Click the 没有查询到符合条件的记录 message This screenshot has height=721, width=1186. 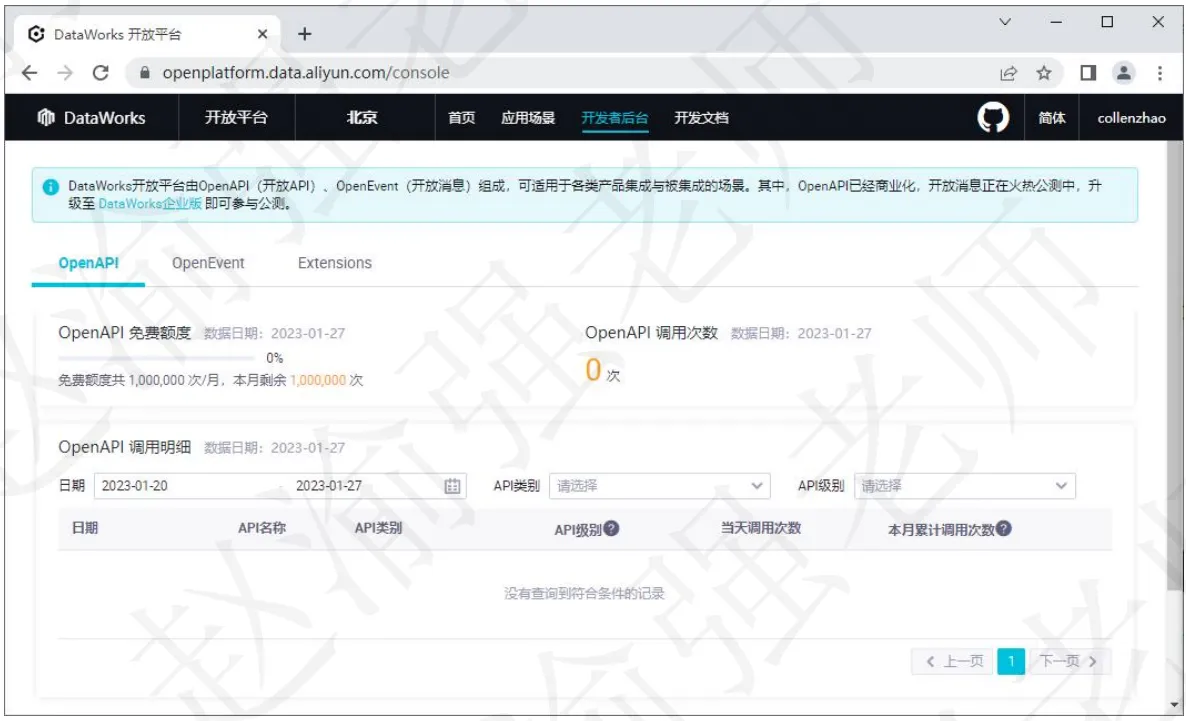(584, 593)
